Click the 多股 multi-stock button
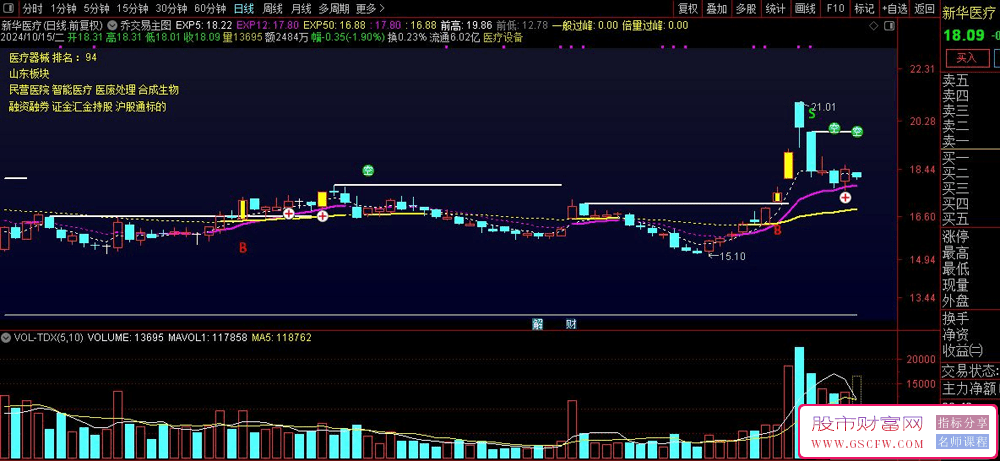Image resolution: width=1000 pixels, height=461 pixels. 746,9
